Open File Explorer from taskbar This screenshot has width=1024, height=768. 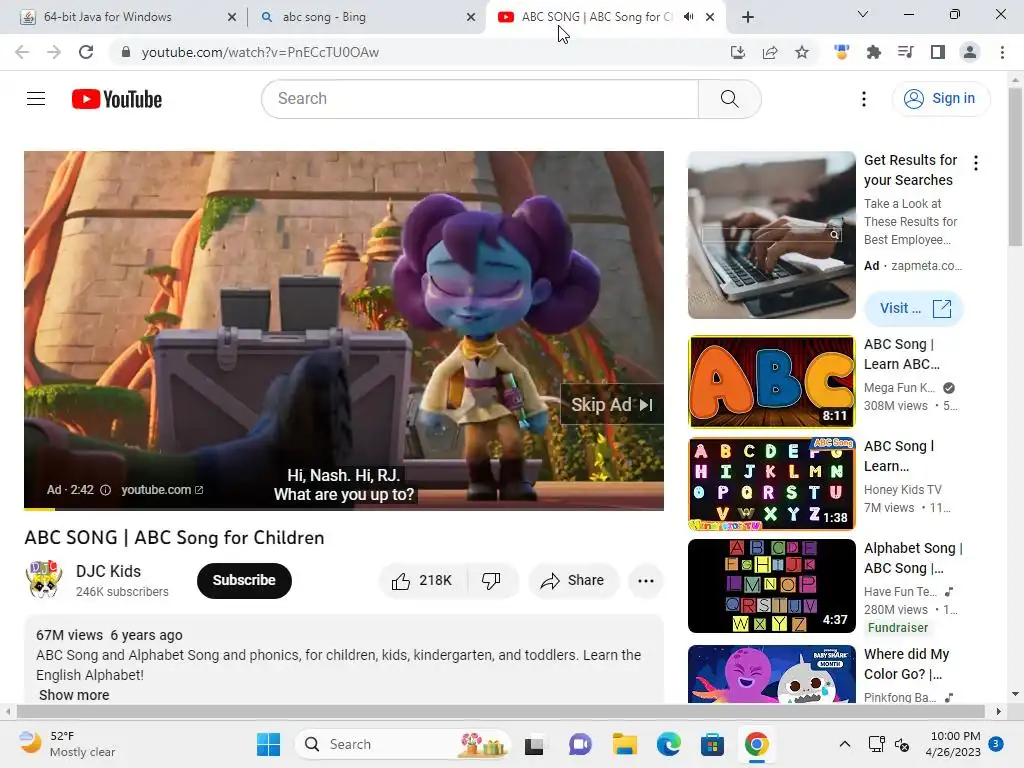tap(624, 744)
